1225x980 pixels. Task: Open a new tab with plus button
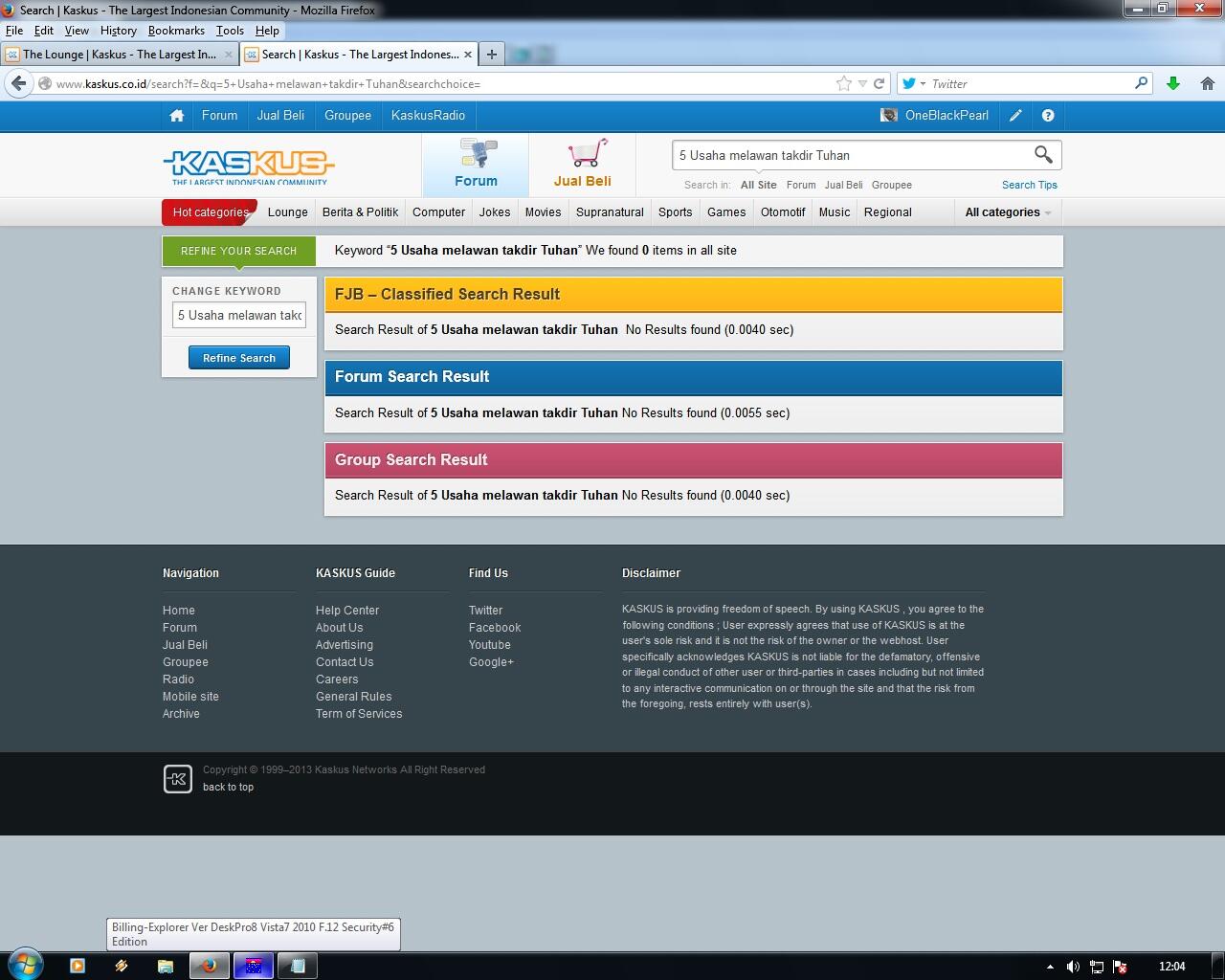point(492,55)
